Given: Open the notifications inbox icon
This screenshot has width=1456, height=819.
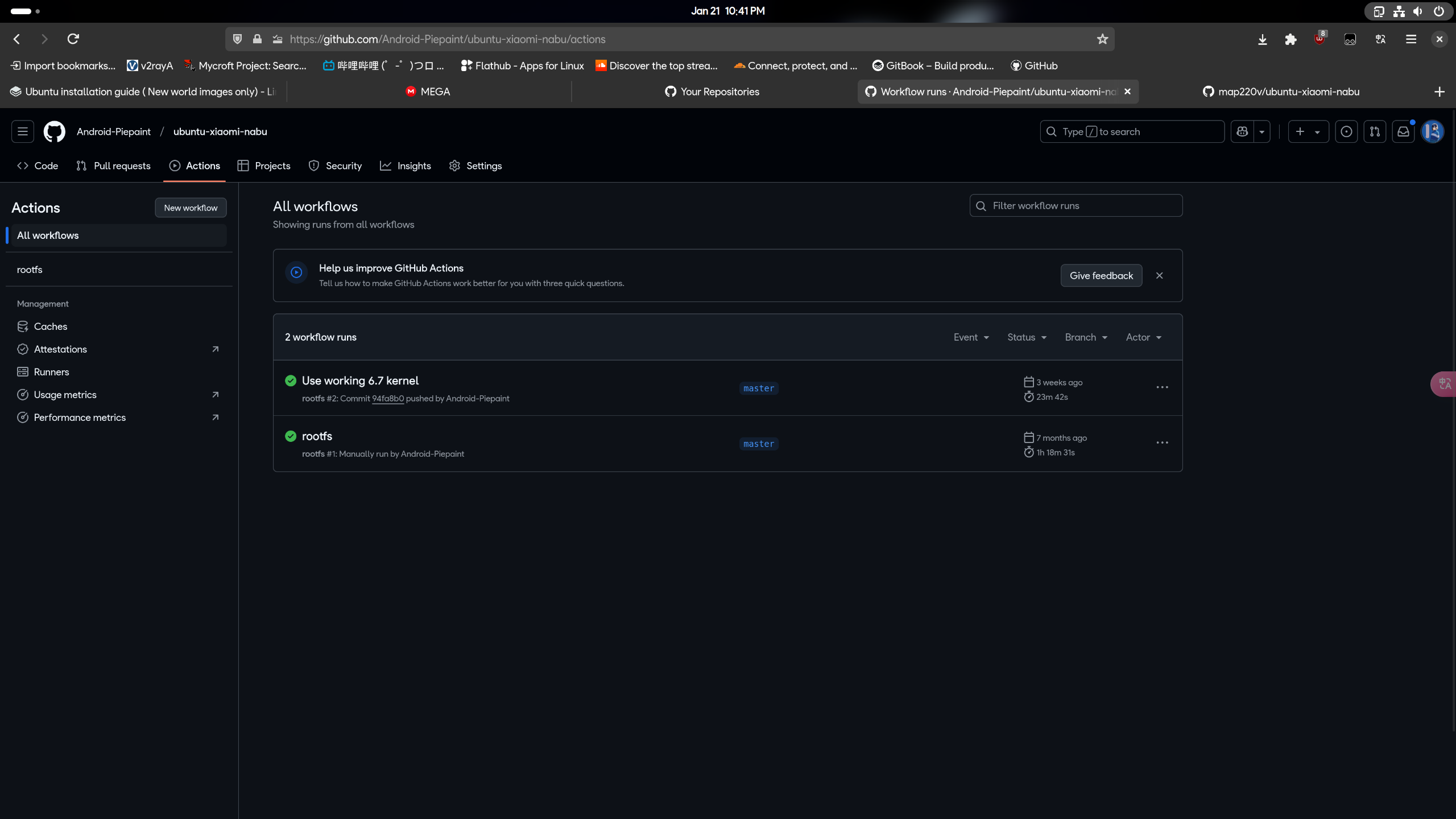Looking at the screenshot, I should pyautogui.click(x=1403, y=131).
